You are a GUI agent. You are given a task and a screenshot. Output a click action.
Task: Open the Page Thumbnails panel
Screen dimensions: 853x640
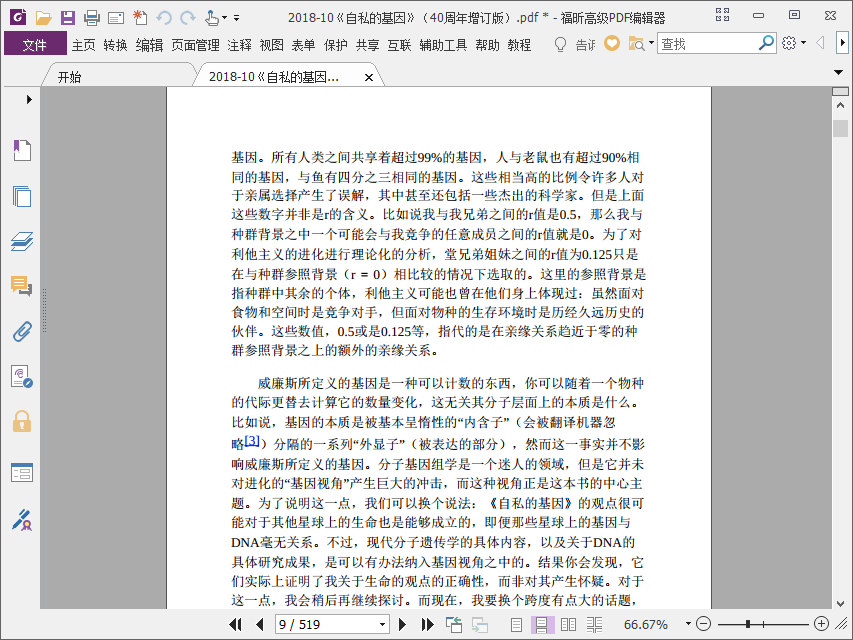(22, 196)
